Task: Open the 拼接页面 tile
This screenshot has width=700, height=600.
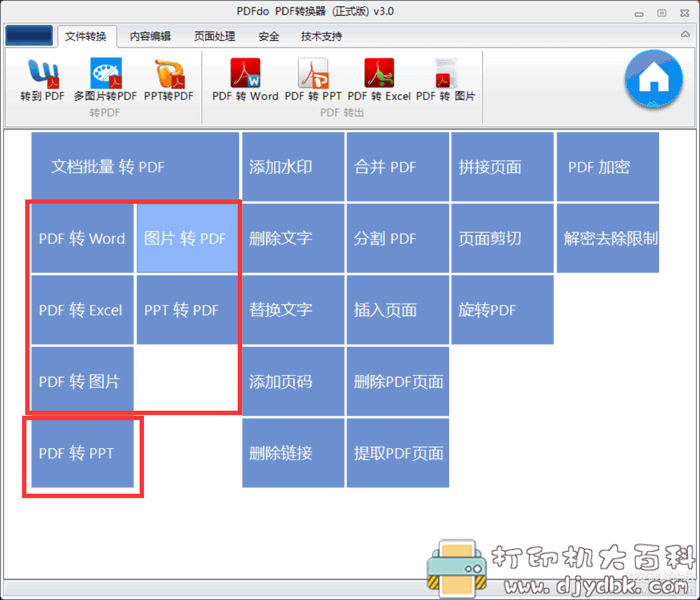Action: (503, 166)
